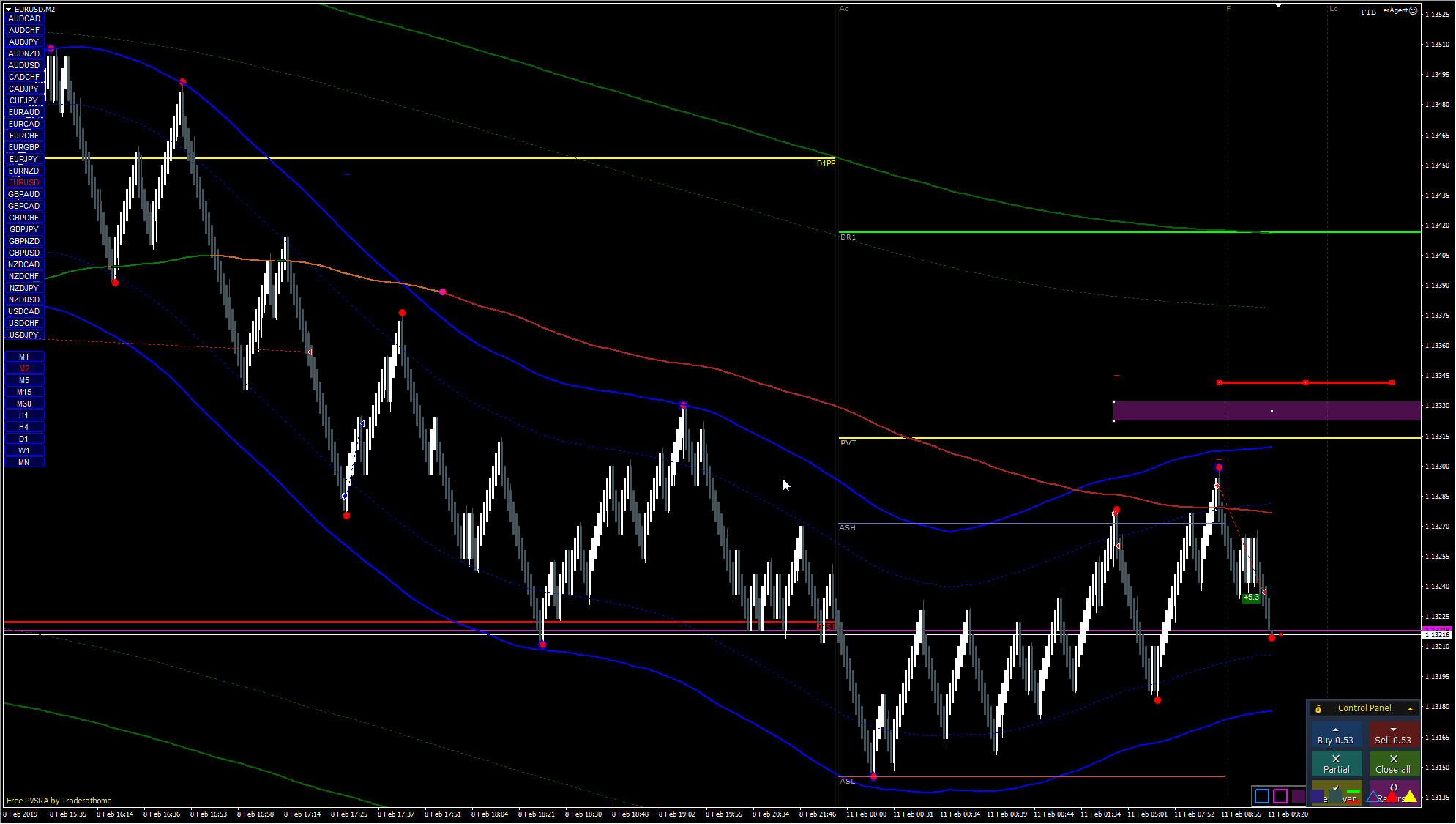
Task: Select the blue outlined rectangle drawing tool
Action: pos(1262,796)
